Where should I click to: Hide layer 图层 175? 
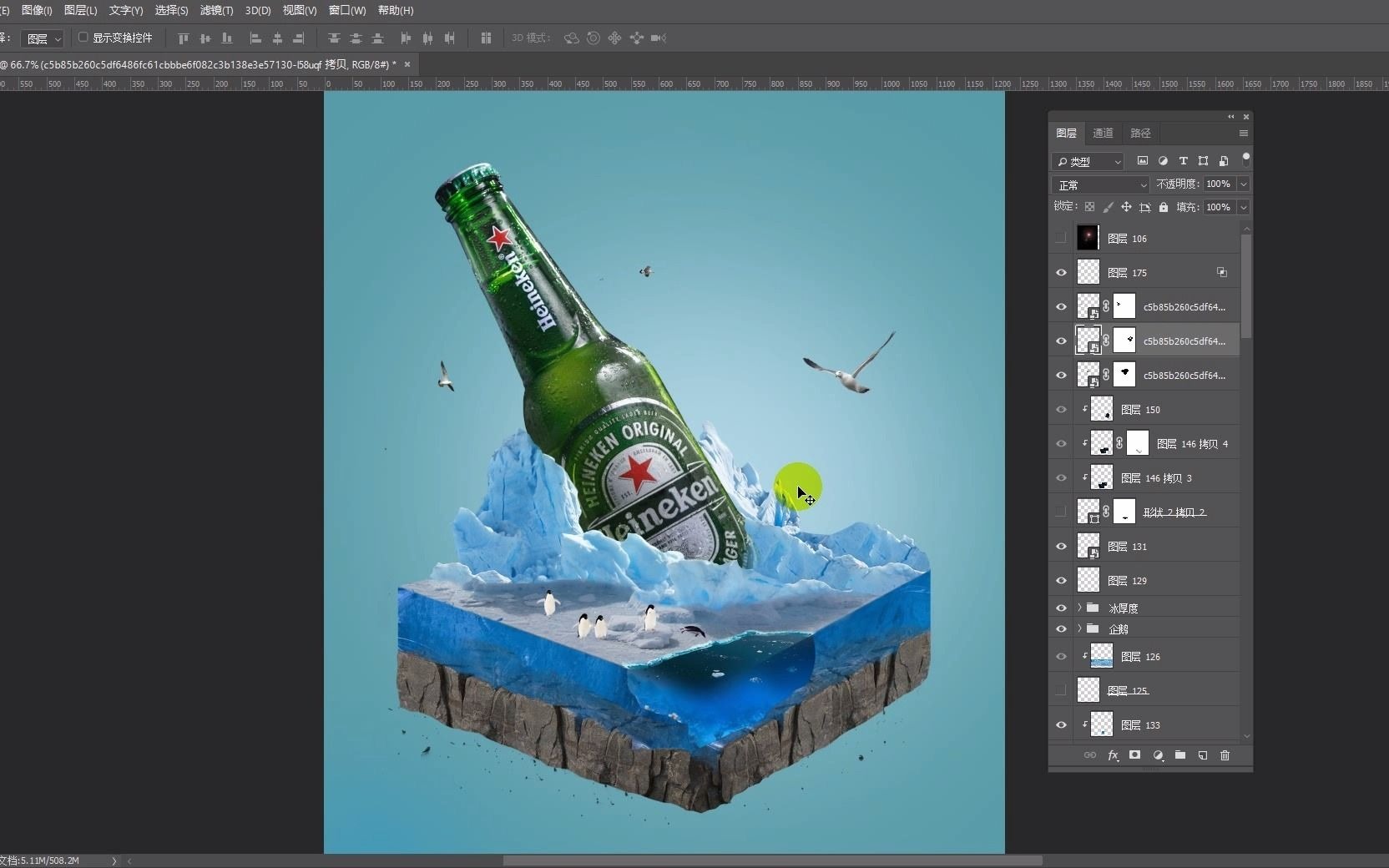[x=1061, y=272]
